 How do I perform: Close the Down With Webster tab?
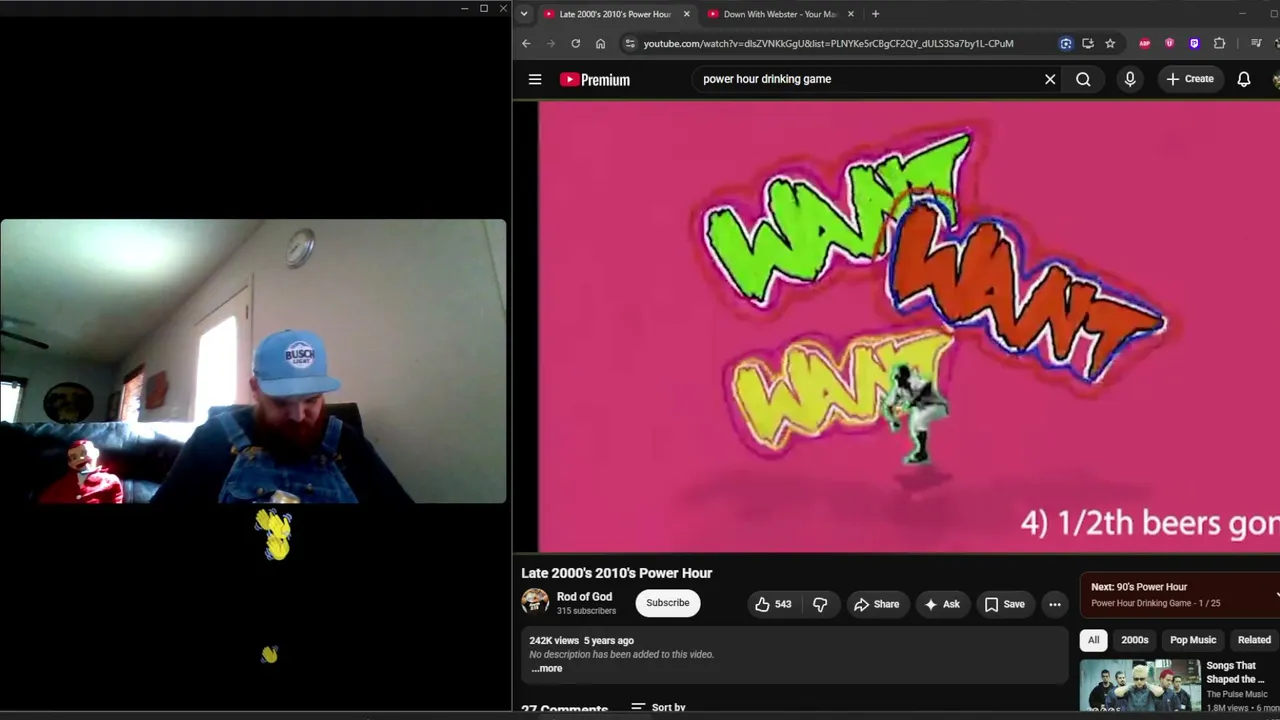pos(851,14)
